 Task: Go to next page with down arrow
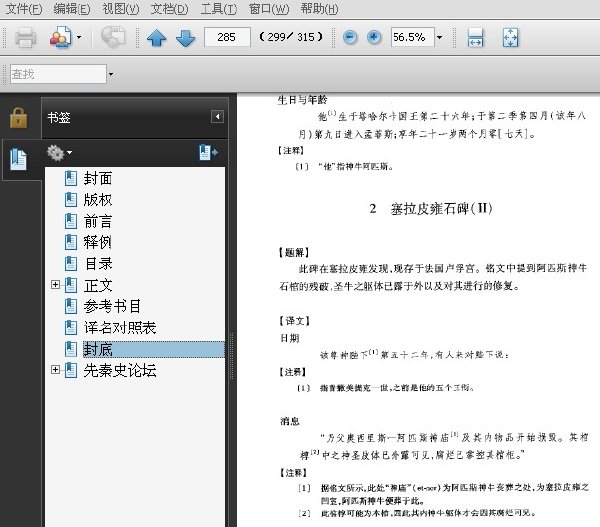click(186, 38)
